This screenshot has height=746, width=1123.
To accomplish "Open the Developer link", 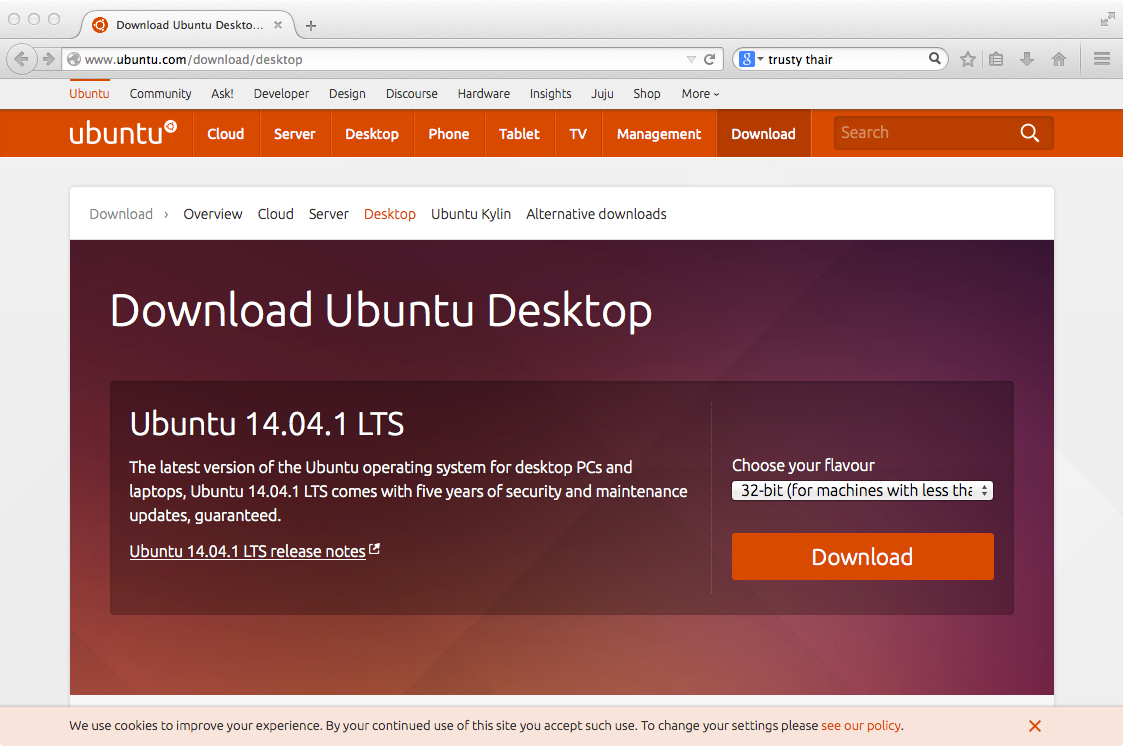I will (281, 94).
